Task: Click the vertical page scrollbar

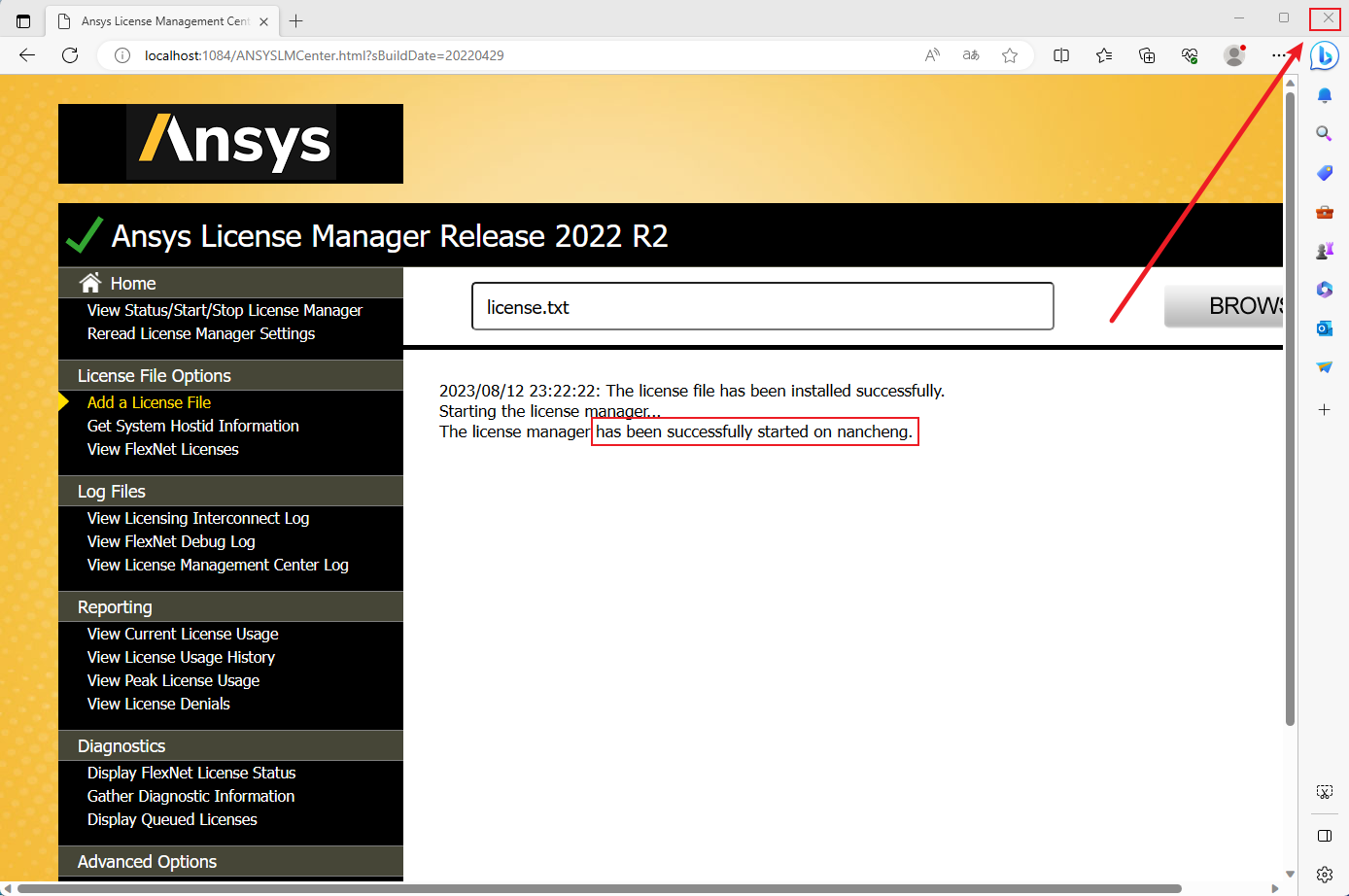Action: tap(1290, 408)
